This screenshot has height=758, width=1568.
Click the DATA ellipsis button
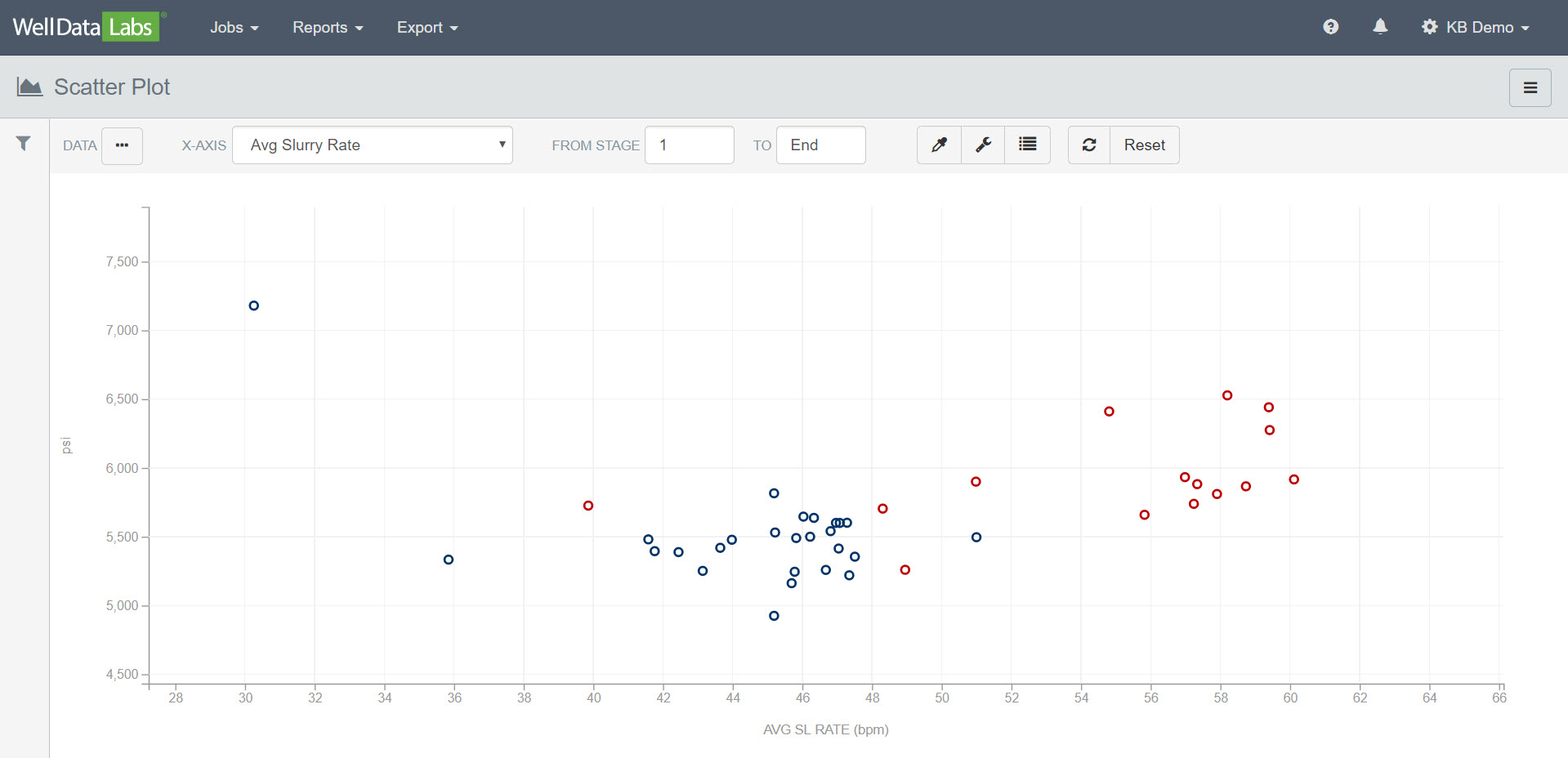[x=122, y=145]
